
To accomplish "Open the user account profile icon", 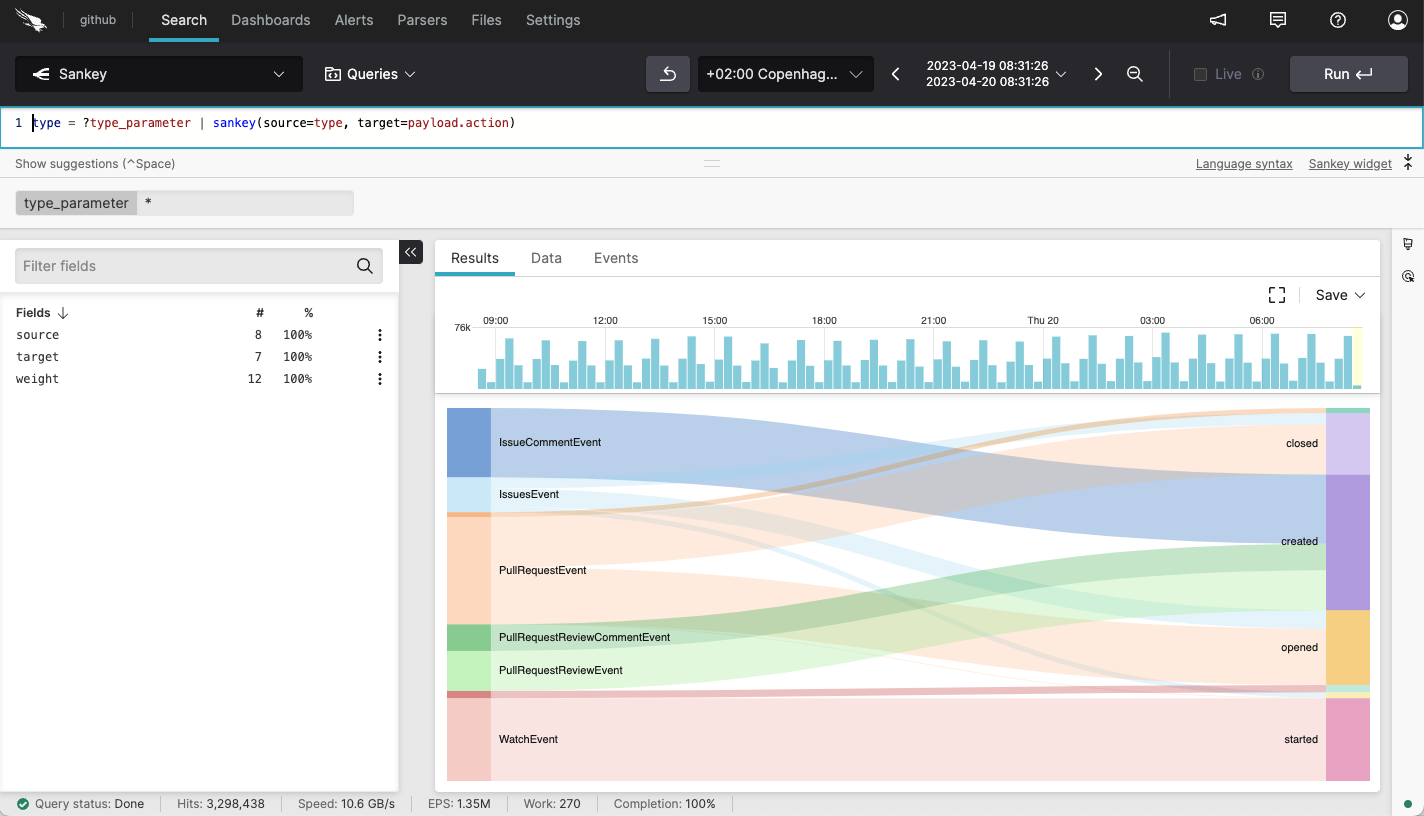I will pyautogui.click(x=1397, y=20).
